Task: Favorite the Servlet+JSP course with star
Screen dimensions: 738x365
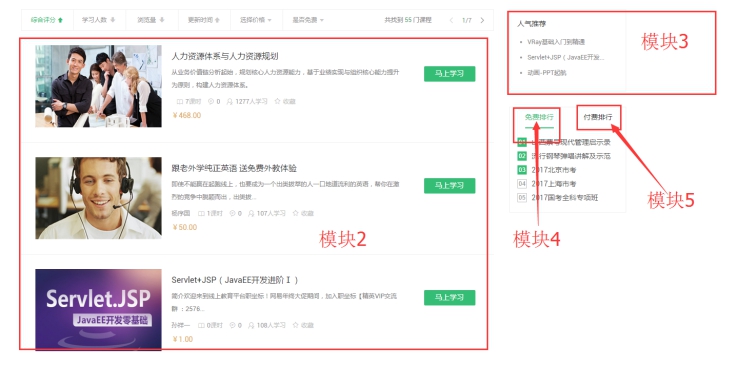Action: pos(296,325)
